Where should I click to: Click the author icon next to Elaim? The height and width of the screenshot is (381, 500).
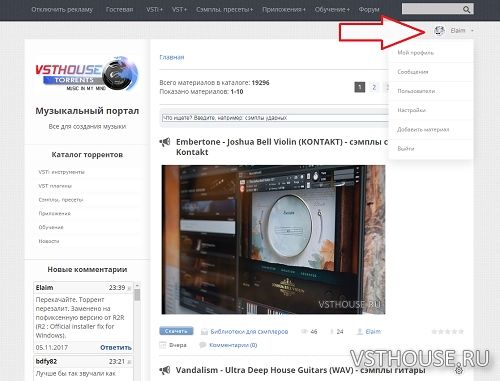360,331
